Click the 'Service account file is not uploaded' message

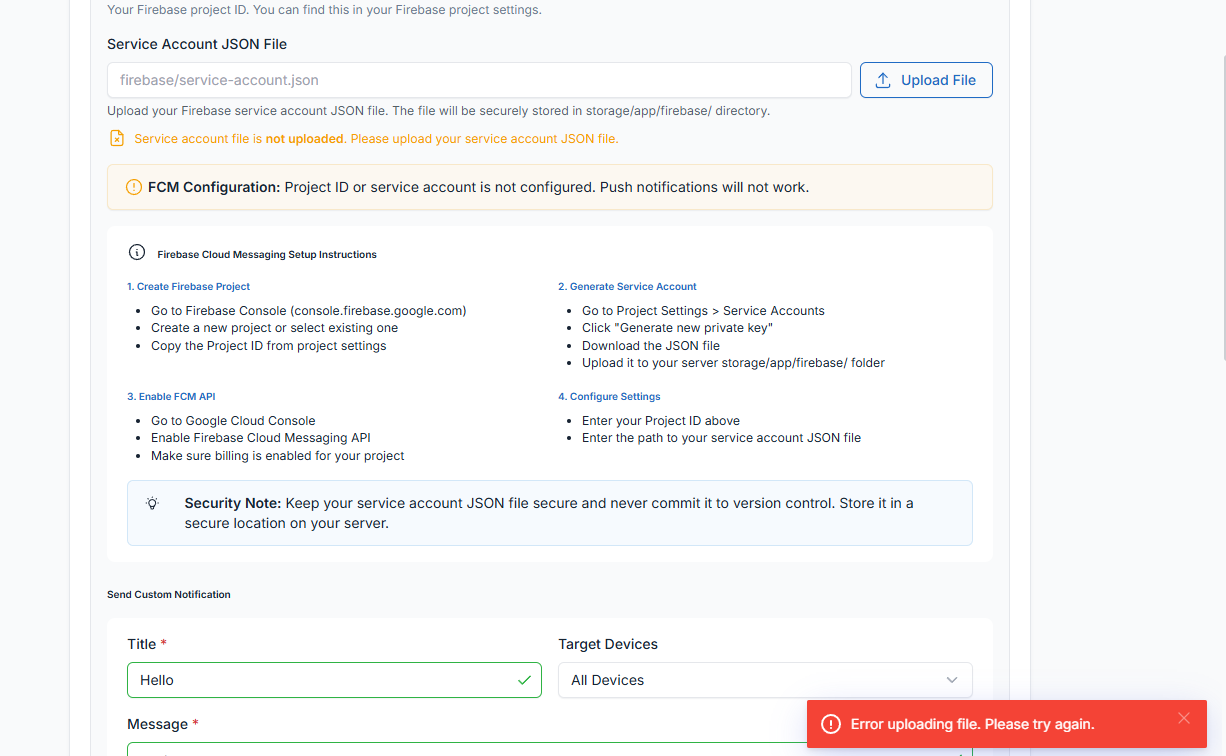tap(376, 139)
